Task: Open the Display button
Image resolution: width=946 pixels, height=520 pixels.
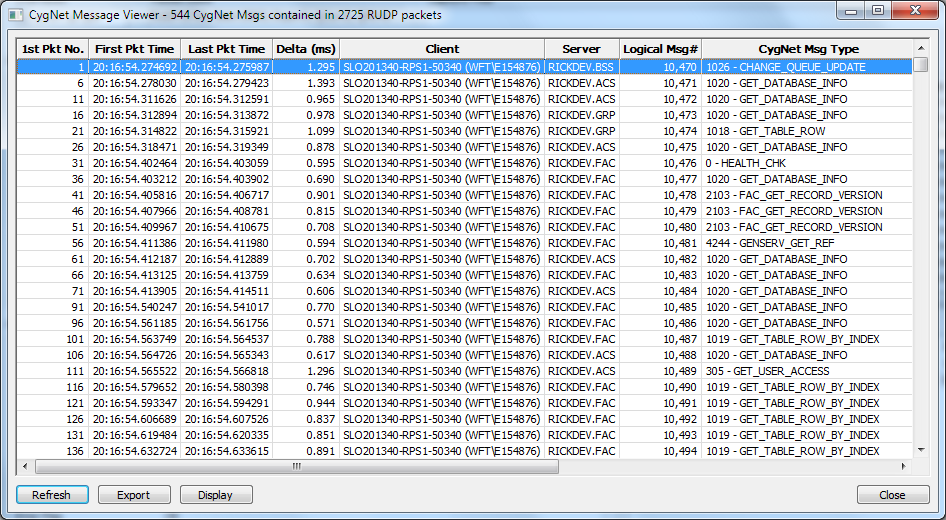Action: tap(216, 495)
